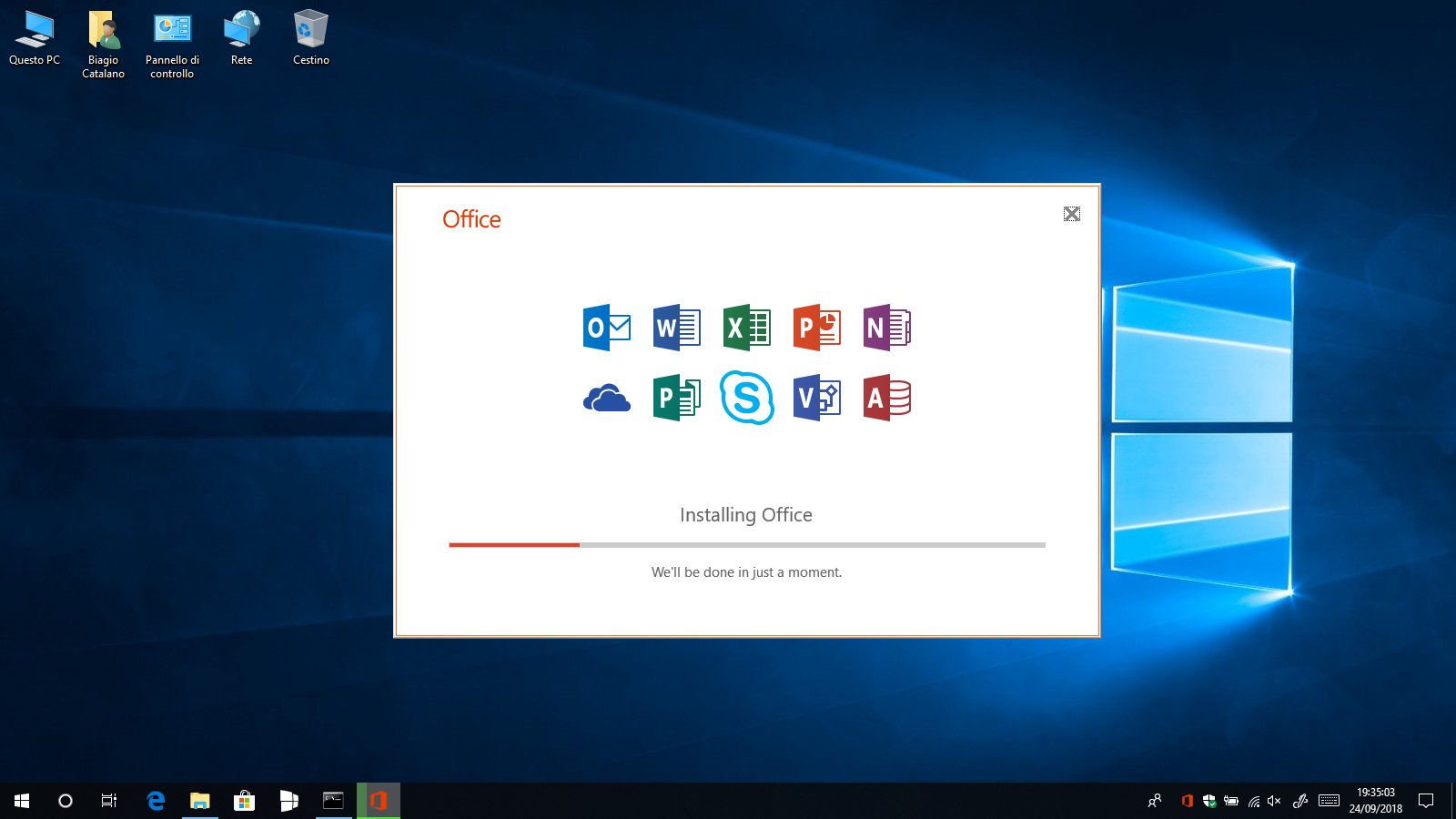Click the Outlook icon in Office installer
1456x819 pixels.
pos(606,328)
